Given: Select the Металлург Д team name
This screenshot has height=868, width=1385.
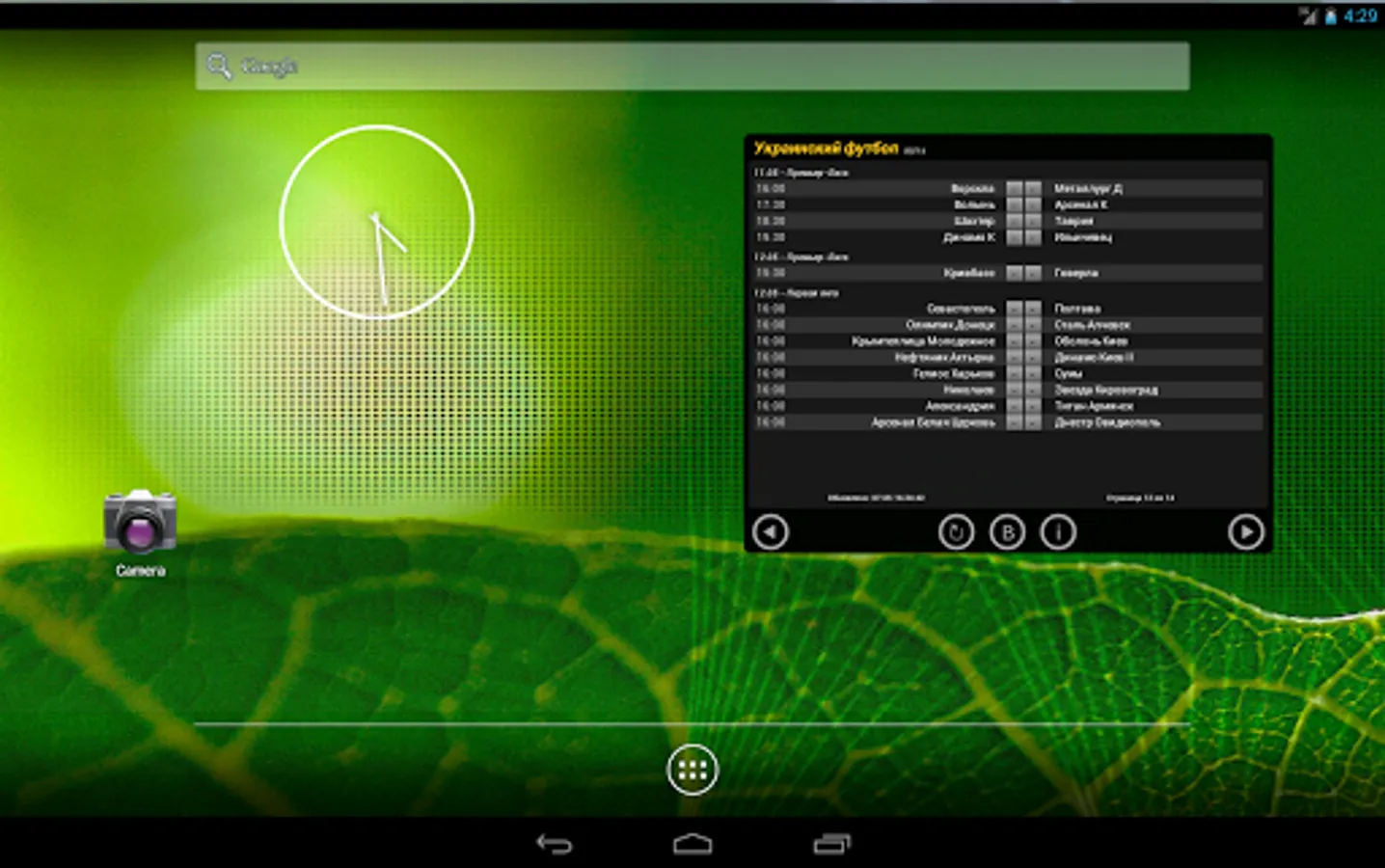Looking at the screenshot, I should (1088, 188).
